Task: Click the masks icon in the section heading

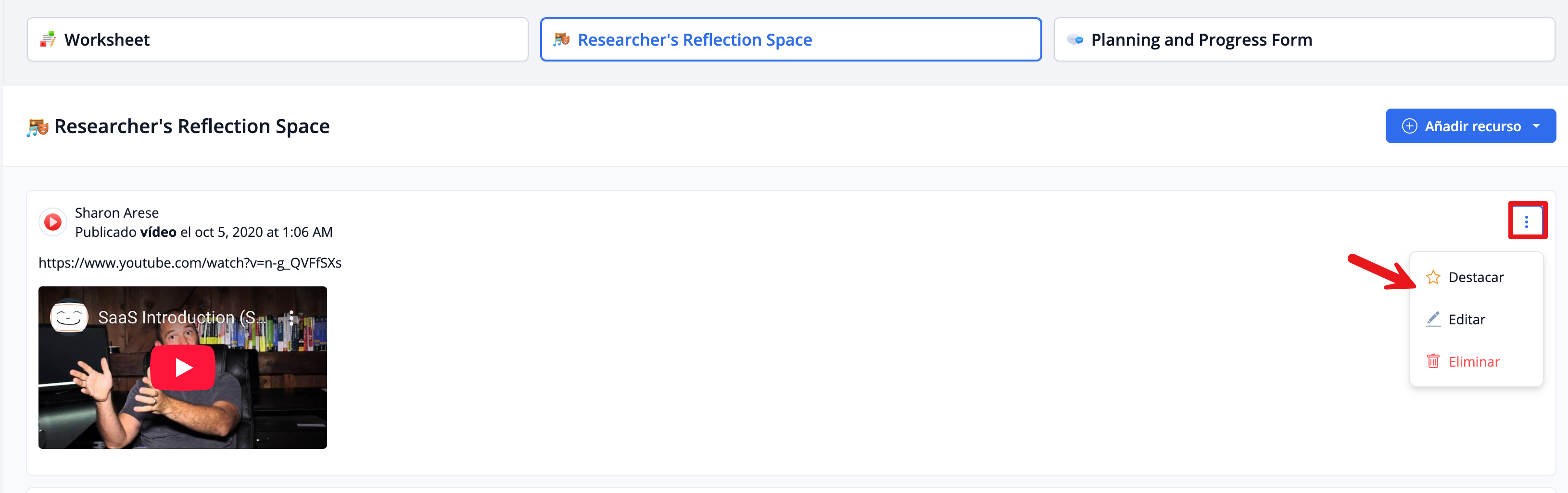Action: (x=38, y=127)
